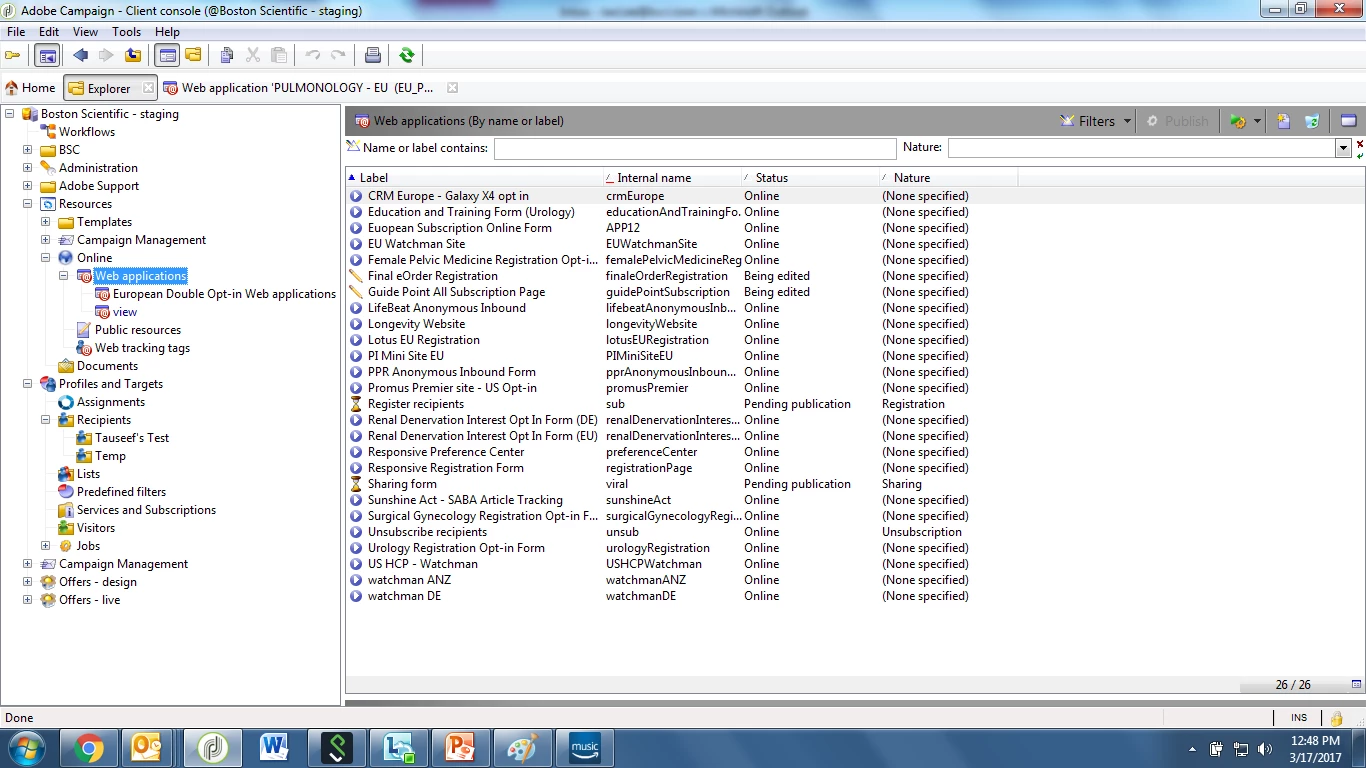Viewport: 1366px width, 768px height.
Task: Expand the Templates folder
Action: click(x=46, y=222)
